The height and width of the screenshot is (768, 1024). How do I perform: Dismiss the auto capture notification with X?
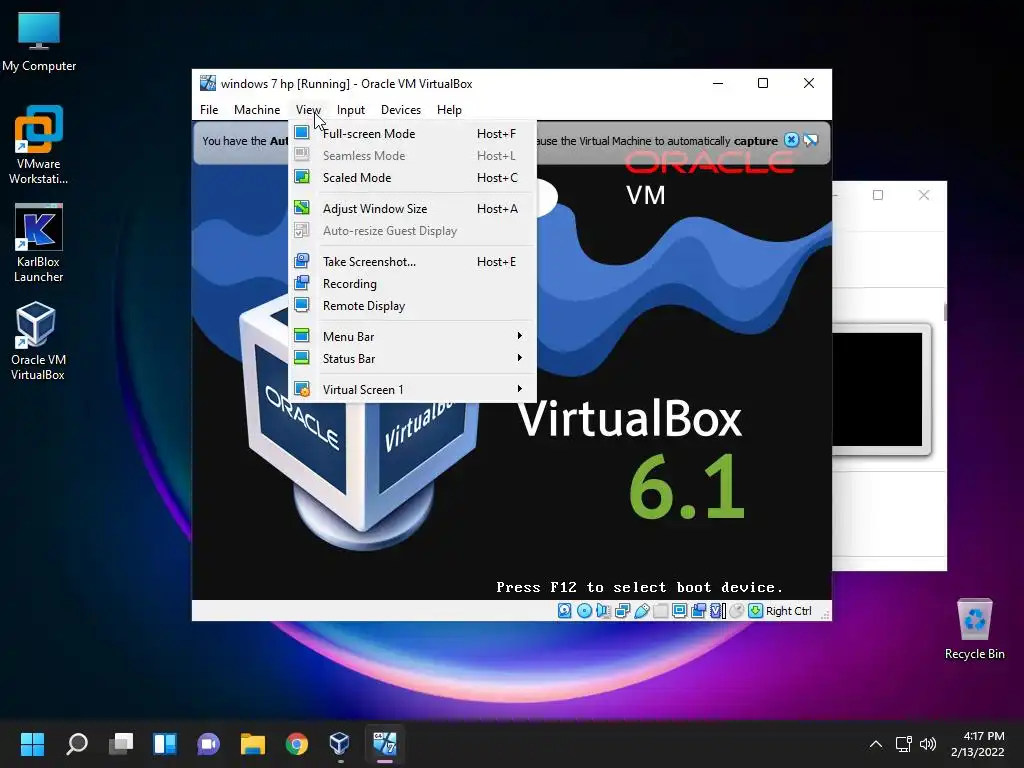pos(792,140)
